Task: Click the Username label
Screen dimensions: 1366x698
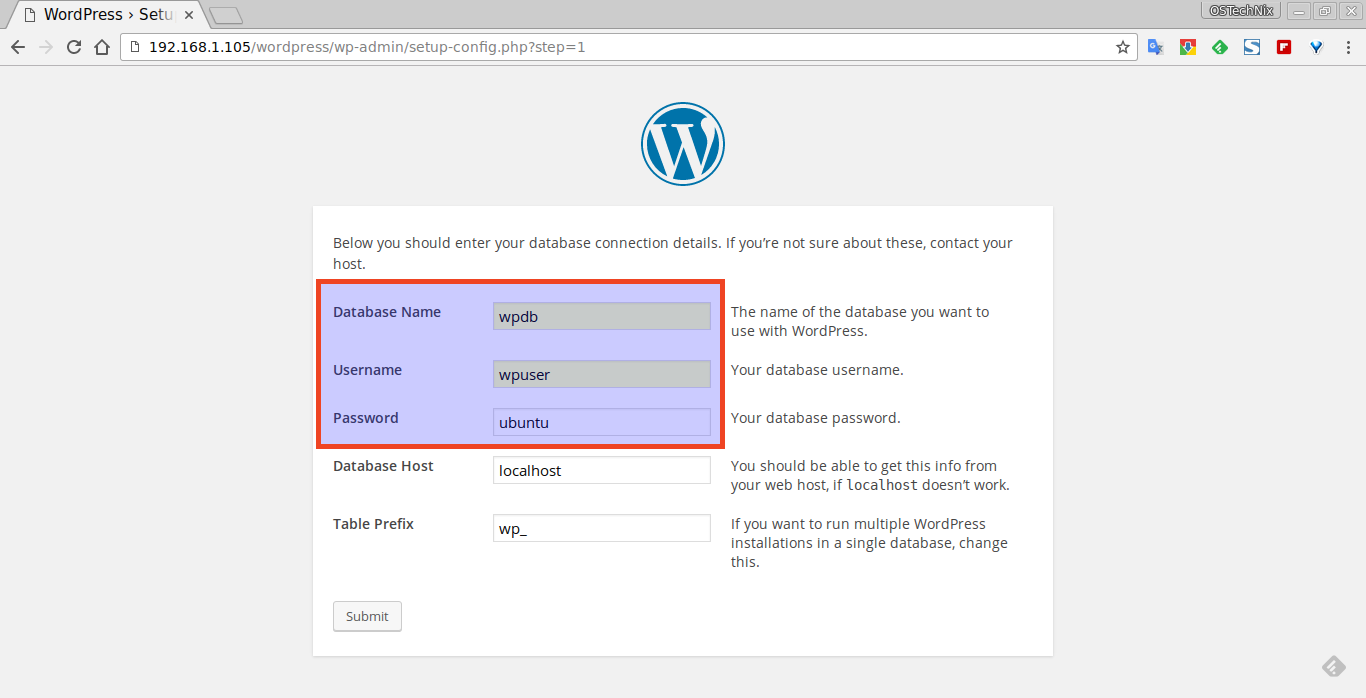Action: tap(367, 370)
